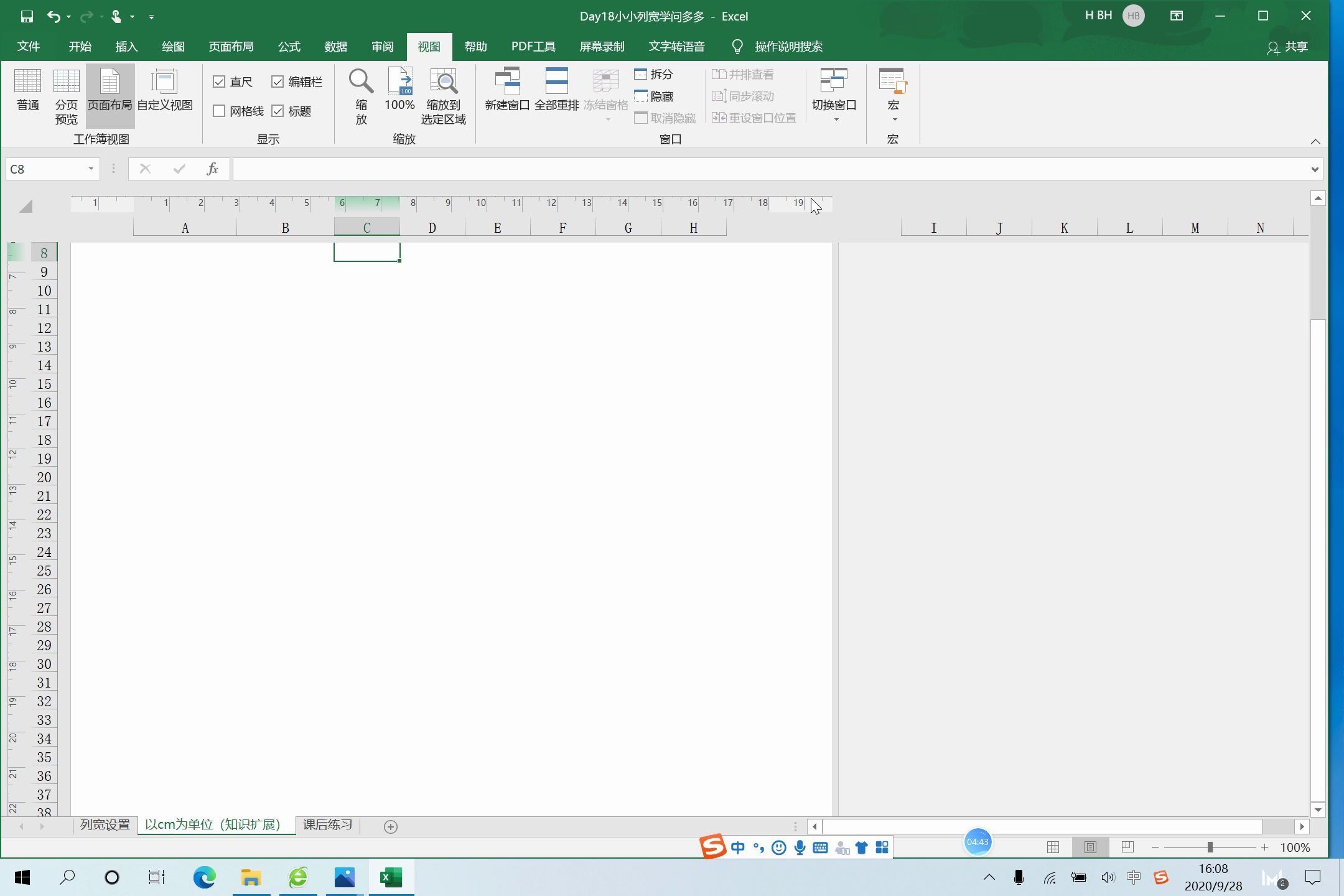Open the Zoom (缩放) dialog
This screenshot has height=896, width=1344.
pos(361,96)
